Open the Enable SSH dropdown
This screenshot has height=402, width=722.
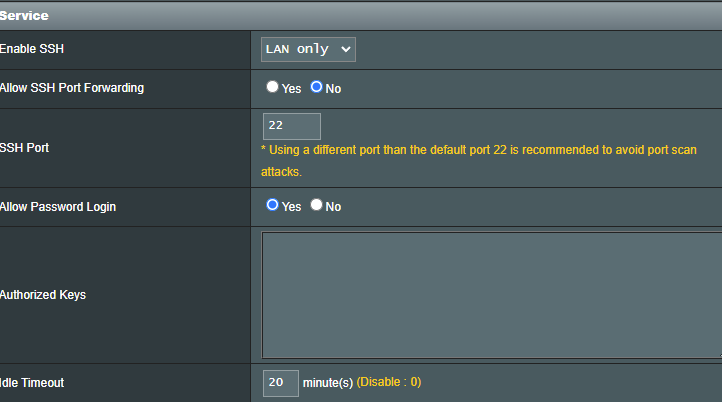coord(308,49)
